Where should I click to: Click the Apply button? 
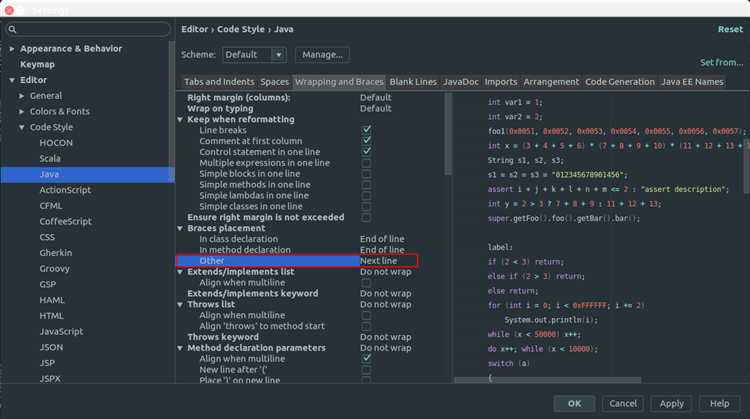coord(672,404)
